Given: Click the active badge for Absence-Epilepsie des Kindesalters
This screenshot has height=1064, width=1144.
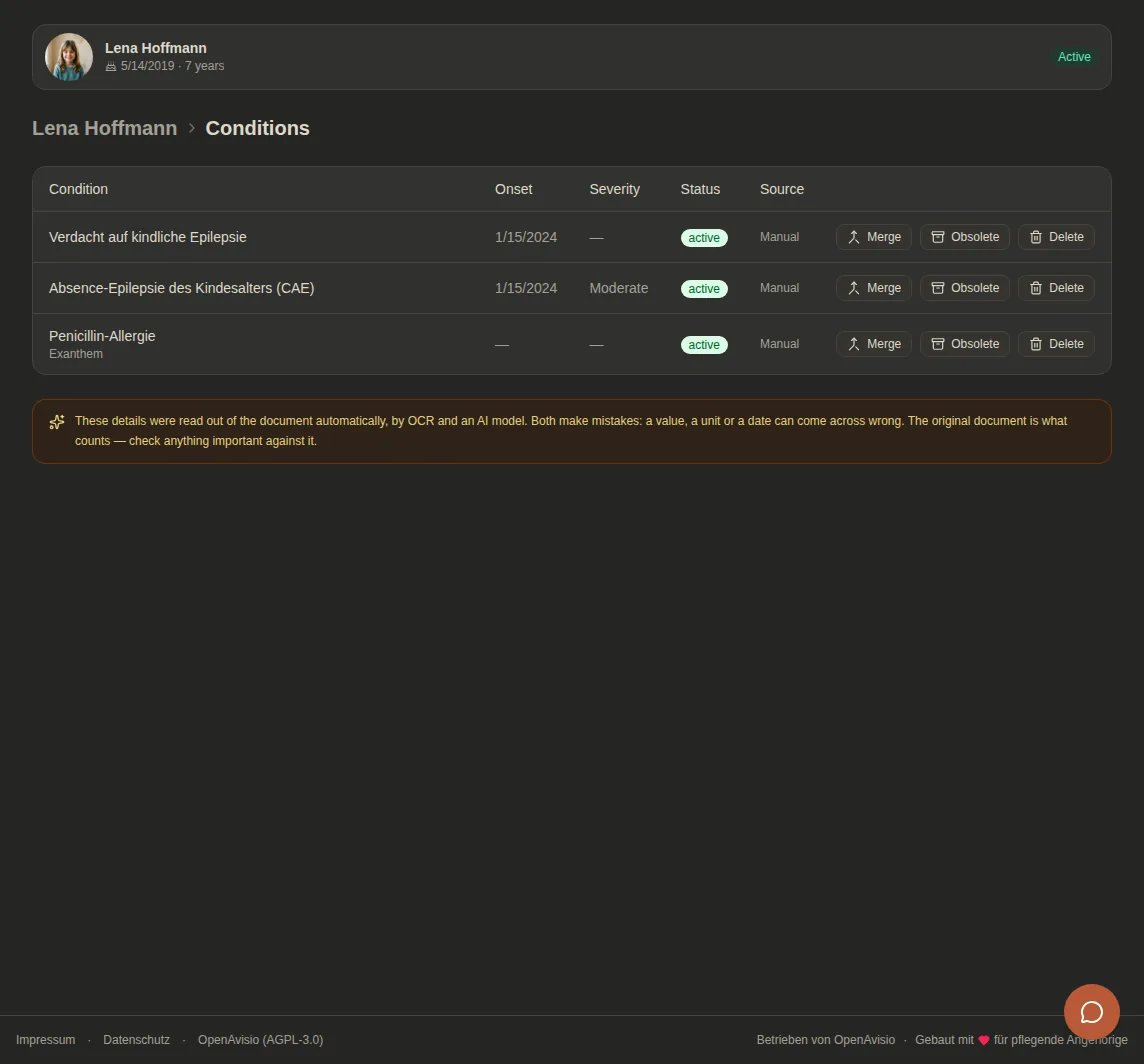Looking at the screenshot, I should click(704, 289).
